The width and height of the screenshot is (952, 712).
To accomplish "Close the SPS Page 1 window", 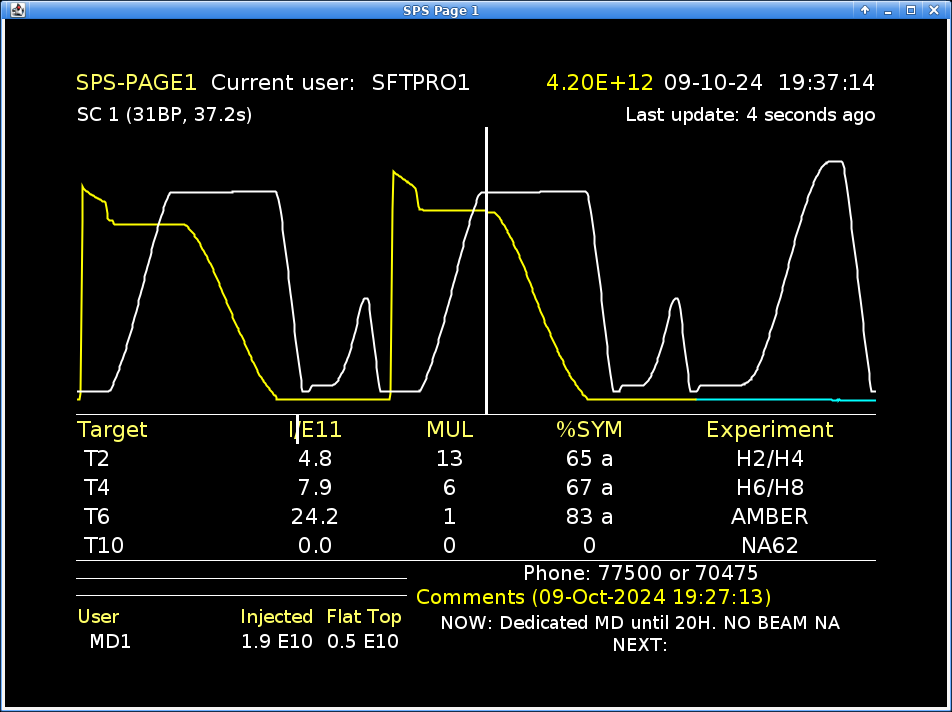I will tap(934, 10).
